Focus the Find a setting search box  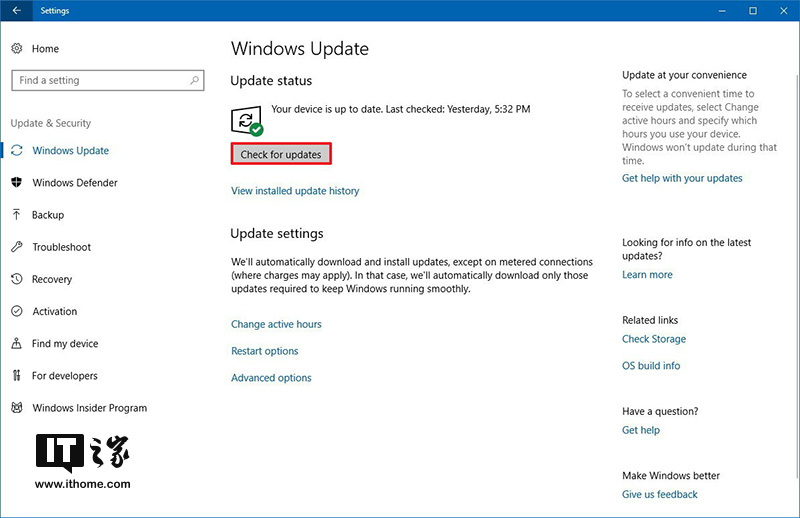tap(108, 80)
